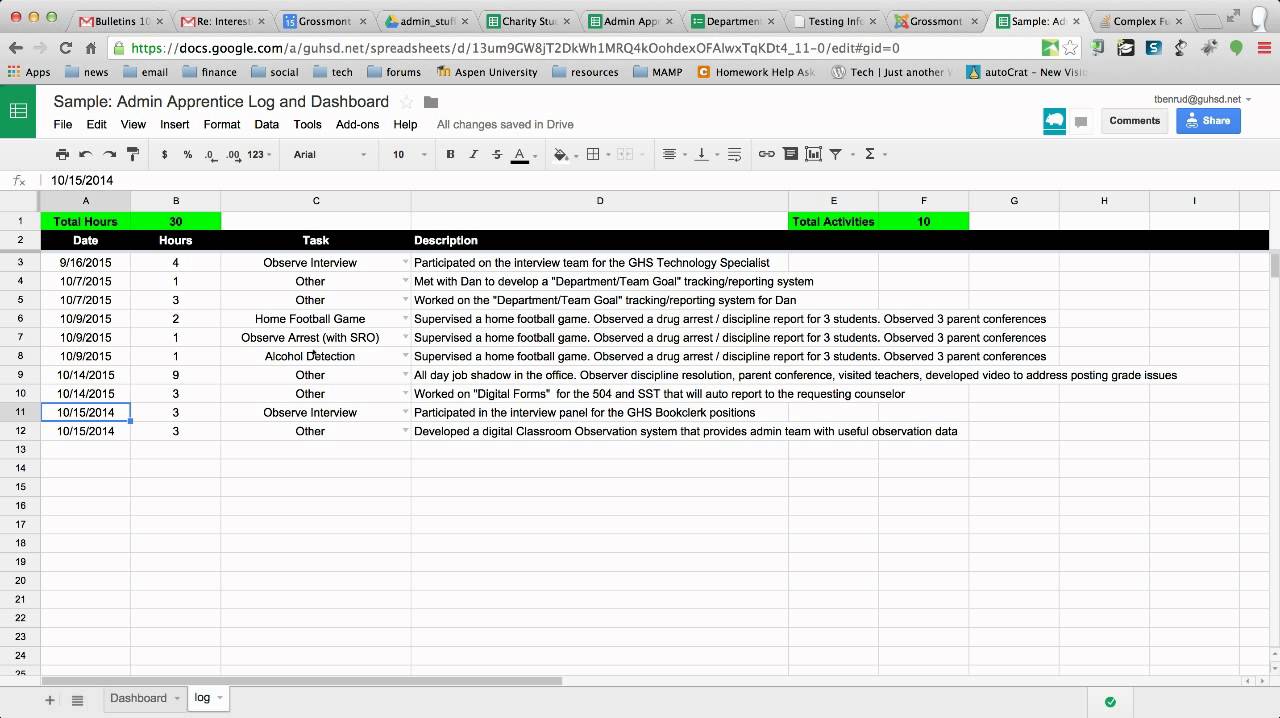Undo the last action
Image resolution: width=1280 pixels, height=718 pixels.
click(x=86, y=154)
